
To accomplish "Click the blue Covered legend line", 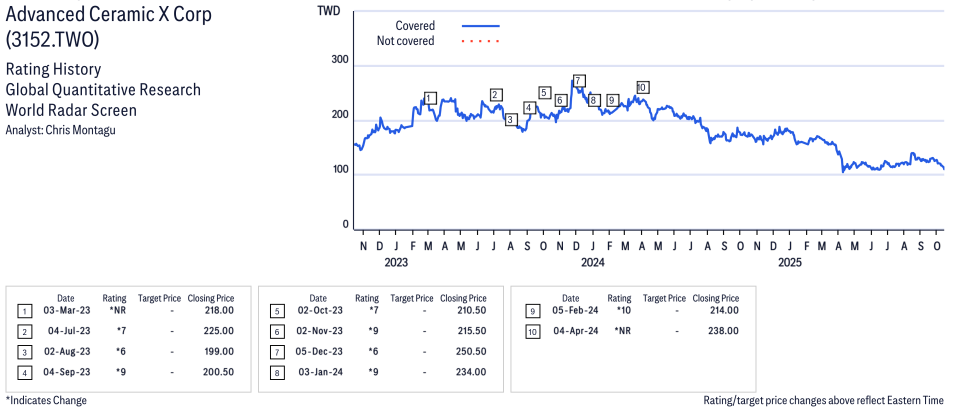I will click(480, 26).
